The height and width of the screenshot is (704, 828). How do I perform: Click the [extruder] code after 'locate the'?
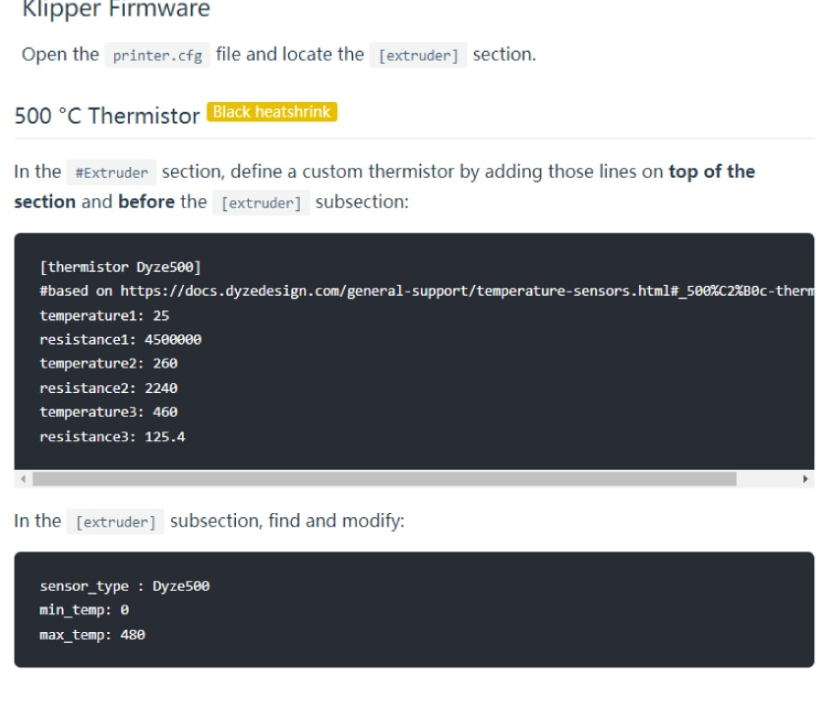418,55
